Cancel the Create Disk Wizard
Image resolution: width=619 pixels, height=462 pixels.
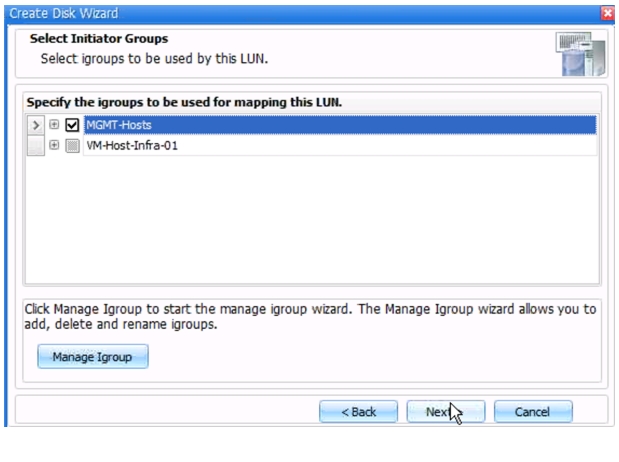click(533, 412)
